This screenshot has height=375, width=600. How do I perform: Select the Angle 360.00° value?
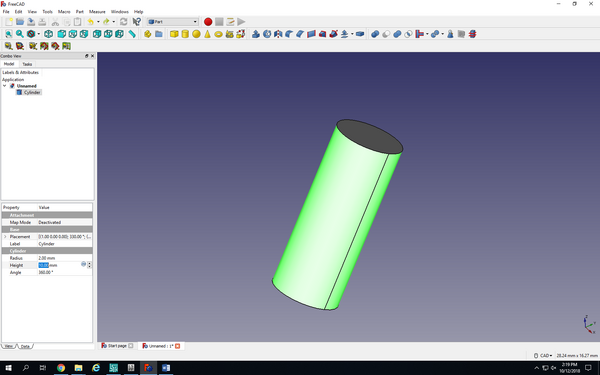[46, 272]
